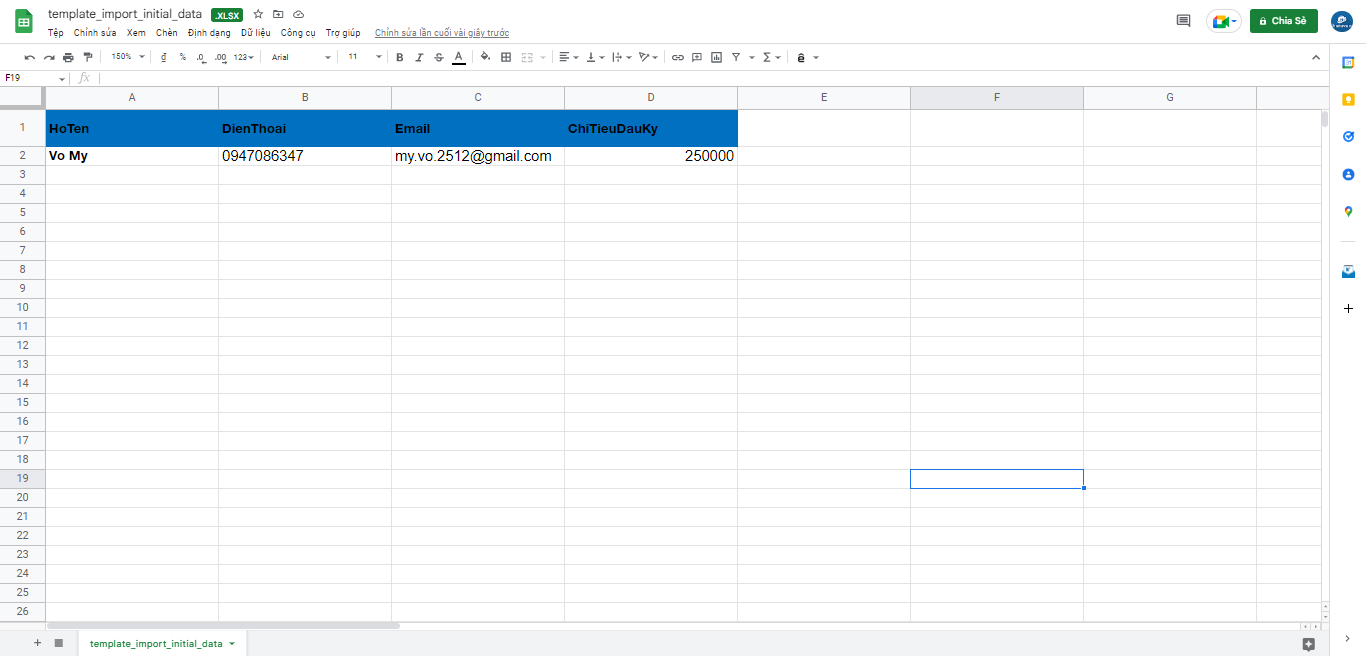The width and height of the screenshot is (1366, 656).
Task: Select column D header
Action: tap(651, 97)
